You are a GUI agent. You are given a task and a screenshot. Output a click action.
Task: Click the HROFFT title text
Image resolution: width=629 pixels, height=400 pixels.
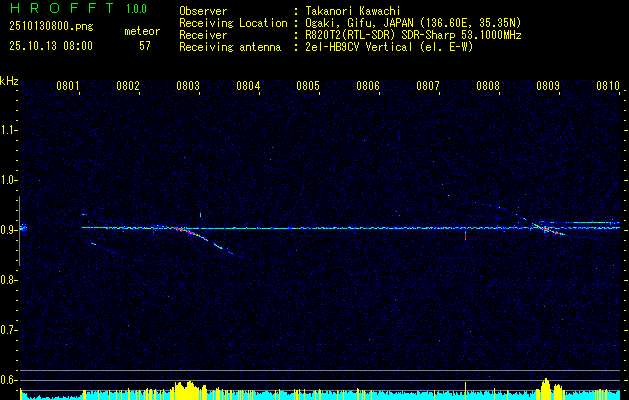coord(62,8)
